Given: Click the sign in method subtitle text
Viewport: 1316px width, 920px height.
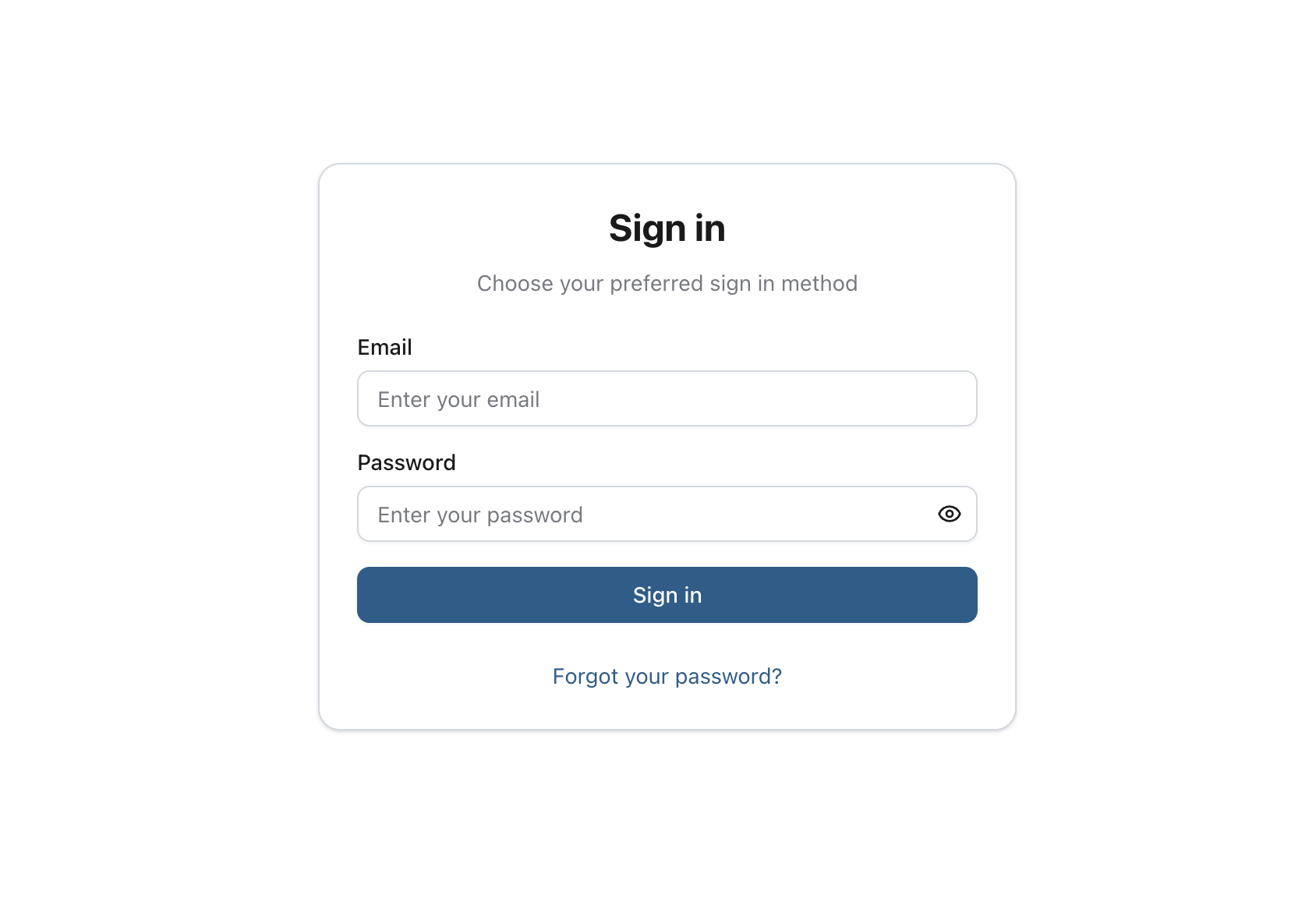Looking at the screenshot, I should [x=667, y=283].
